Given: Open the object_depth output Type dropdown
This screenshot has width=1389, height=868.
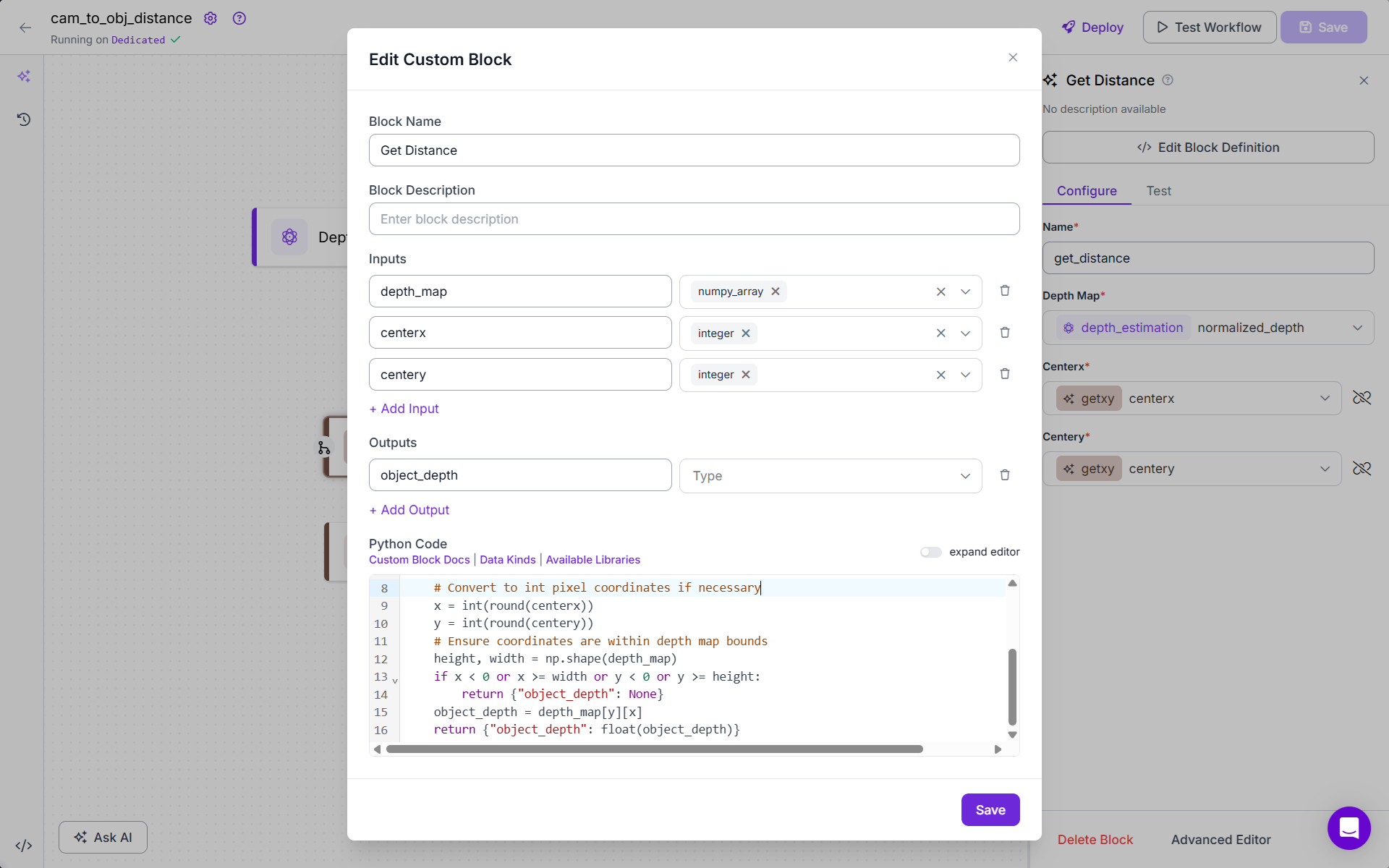Looking at the screenshot, I should pyautogui.click(x=830, y=476).
